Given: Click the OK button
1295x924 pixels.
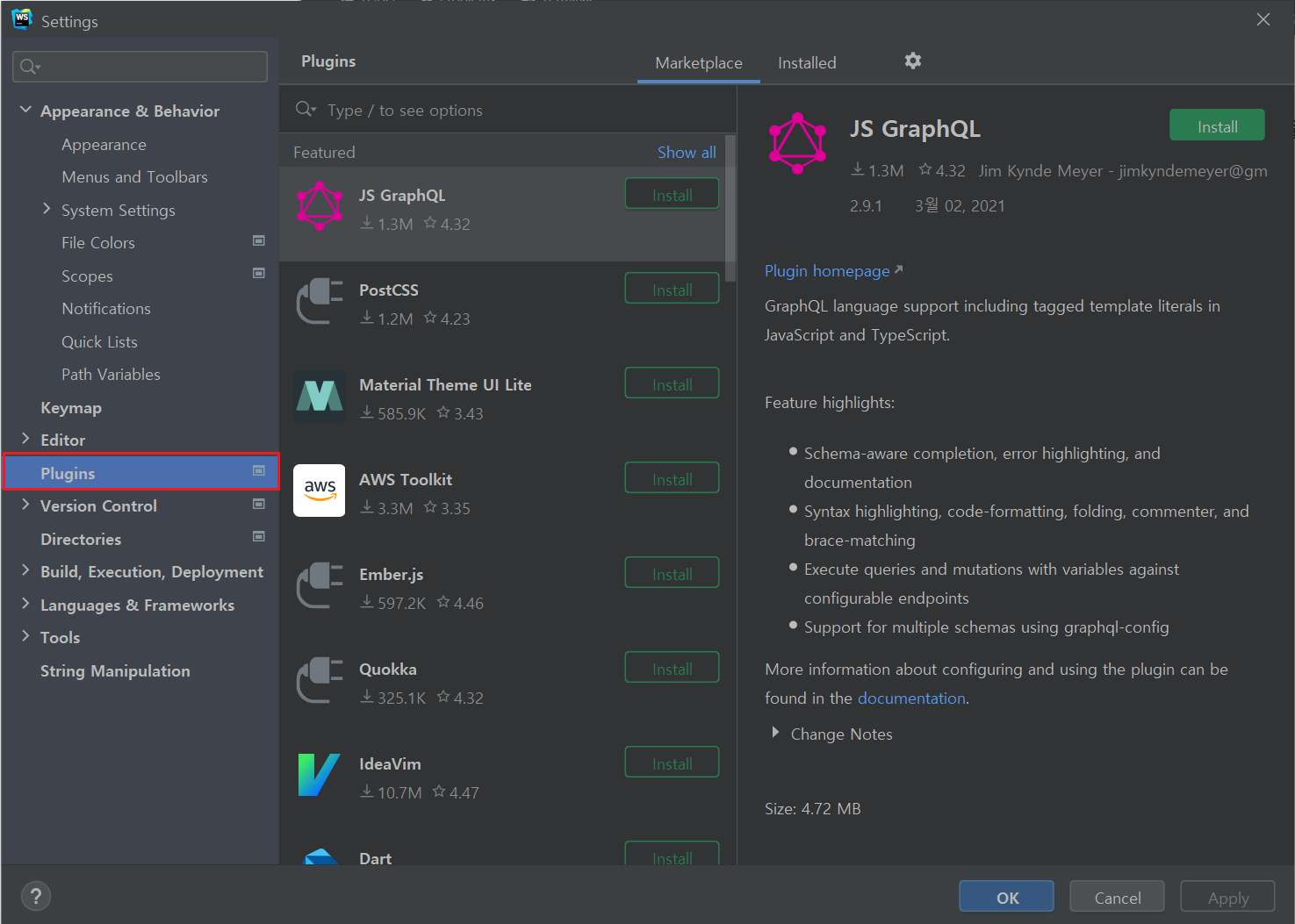Looking at the screenshot, I should coord(1006,897).
